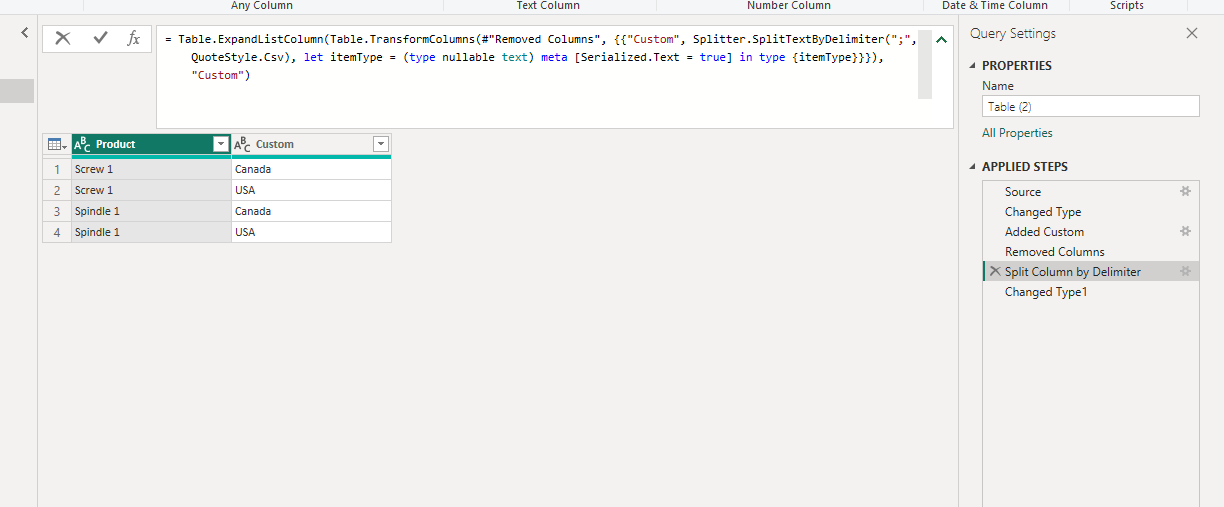Open settings gear for Added Custom step
This screenshot has height=507, width=1224.
(x=1186, y=231)
